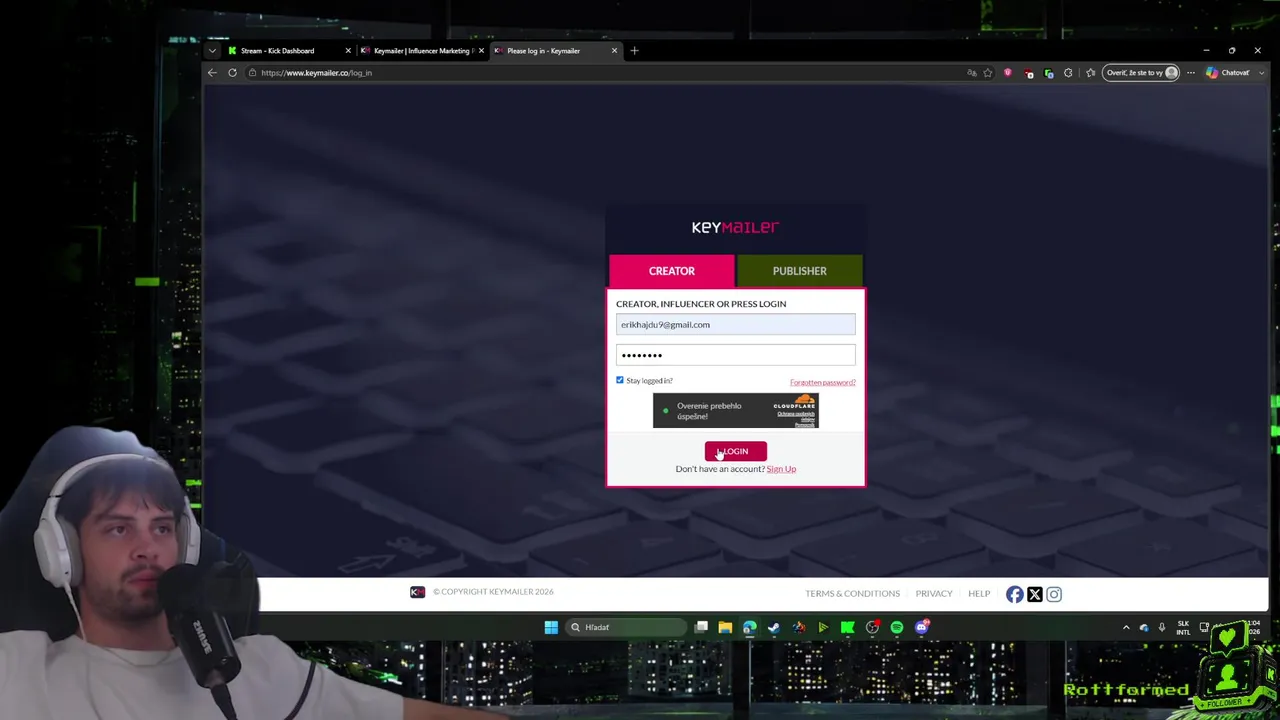
Task: Add page to favorites with the star icon
Action: tap(988, 73)
